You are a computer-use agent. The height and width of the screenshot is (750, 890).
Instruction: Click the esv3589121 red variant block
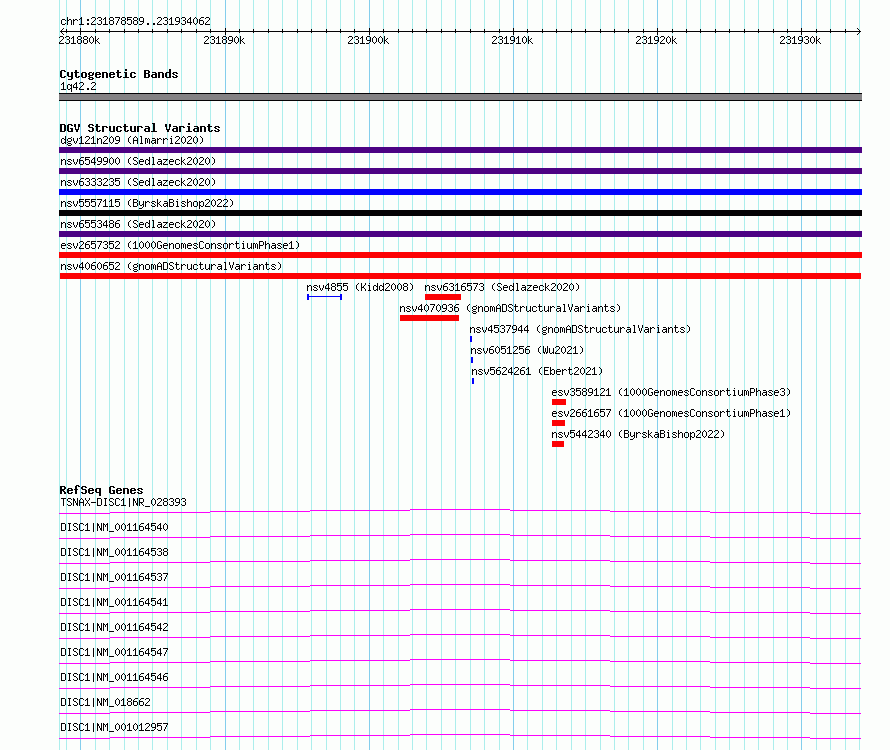pyautogui.click(x=559, y=402)
